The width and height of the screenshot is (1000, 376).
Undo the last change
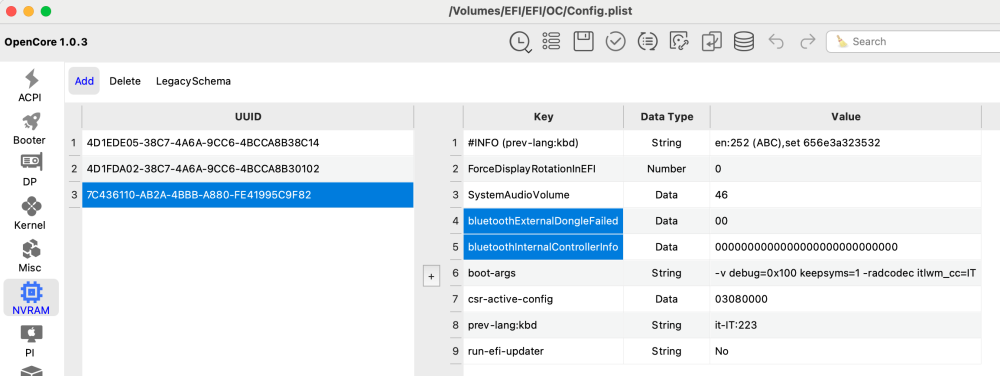(x=776, y=42)
